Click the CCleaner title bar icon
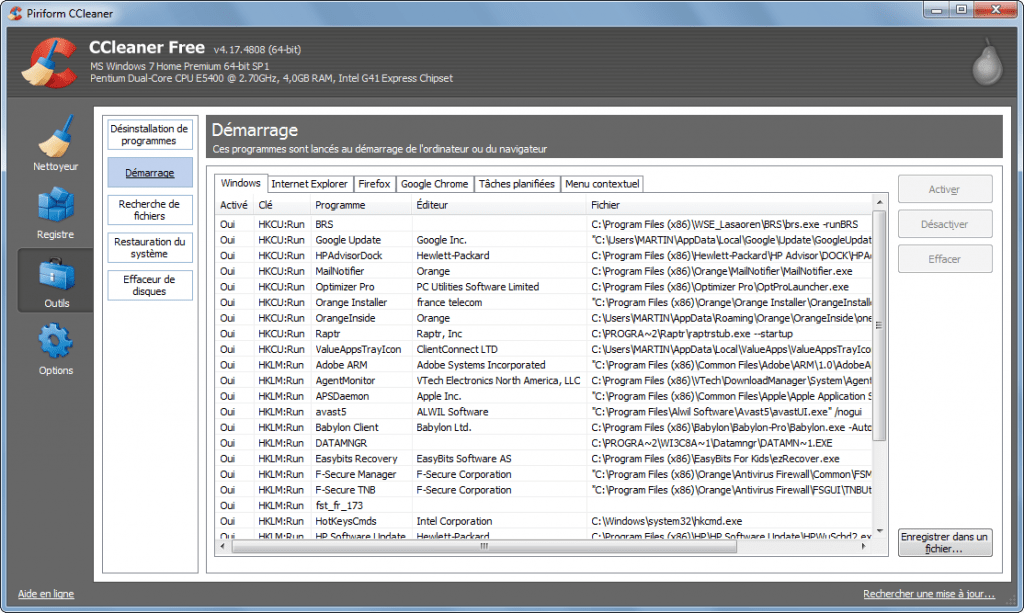The width and height of the screenshot is (1024, 613). pos(15,13)
